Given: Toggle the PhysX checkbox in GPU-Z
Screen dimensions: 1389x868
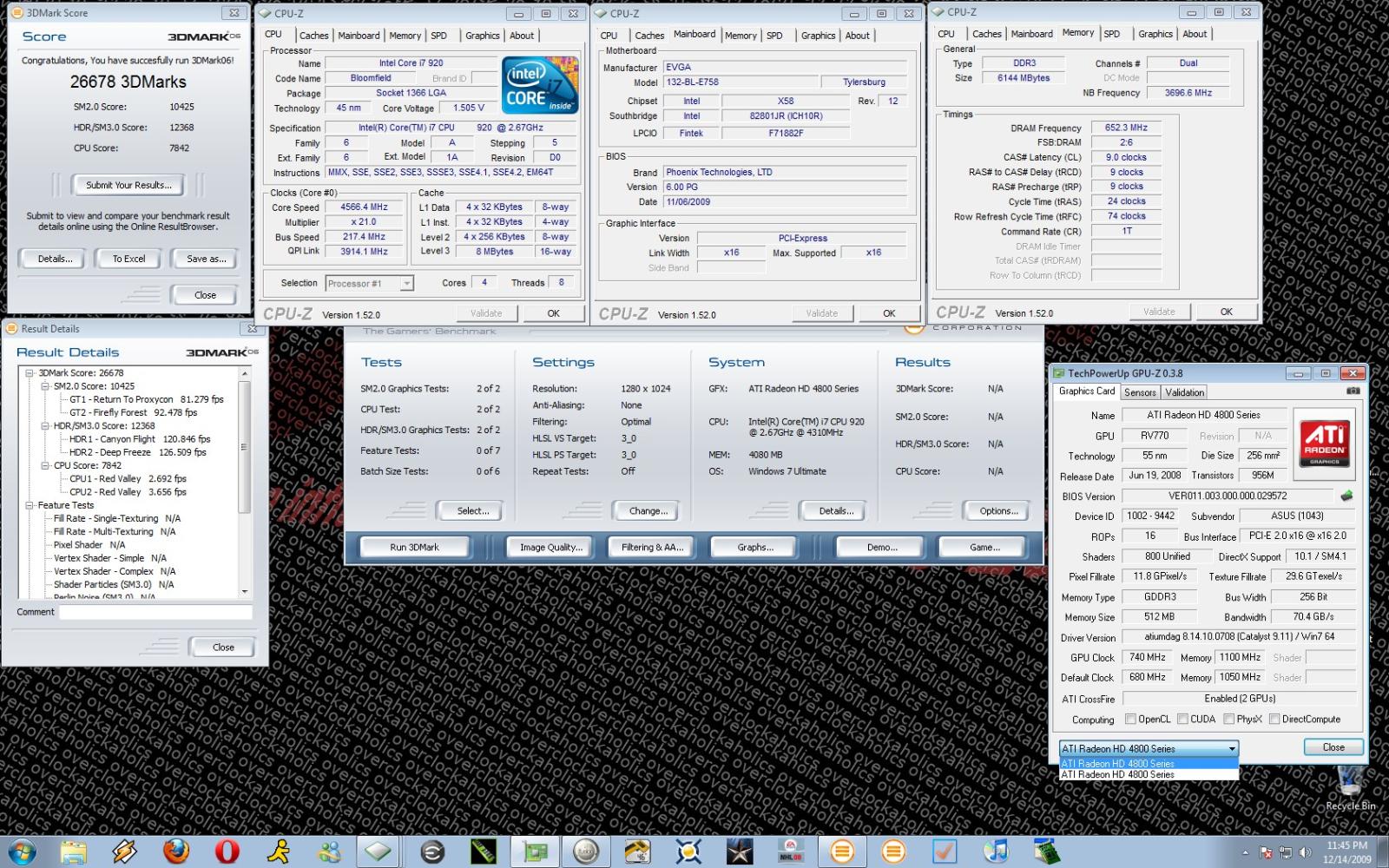Looking at the screenshot, I should [x=1228, y=719].
